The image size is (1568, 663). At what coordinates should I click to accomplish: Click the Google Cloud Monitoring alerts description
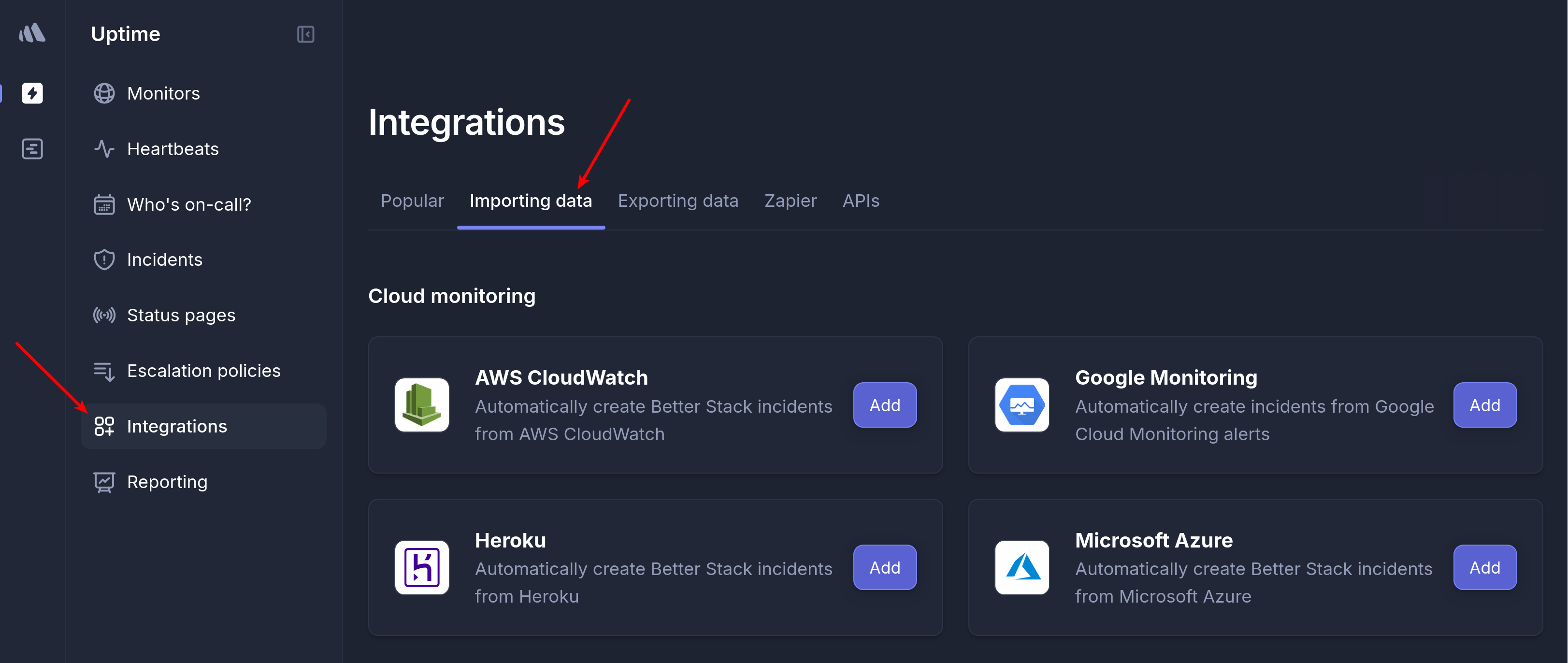[x=1254, y=420]
